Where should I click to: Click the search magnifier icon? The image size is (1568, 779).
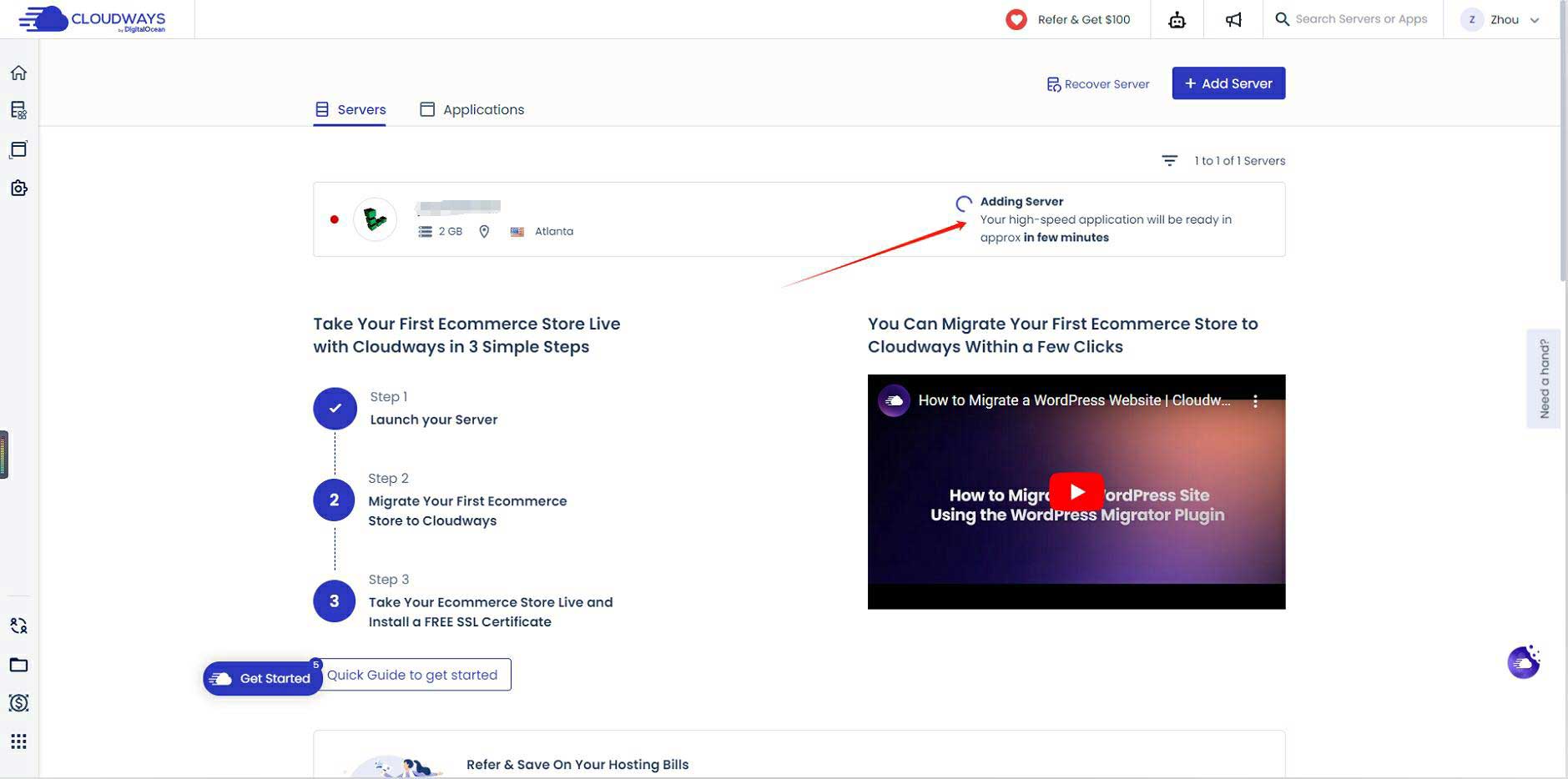click(x=1283, y=19)
